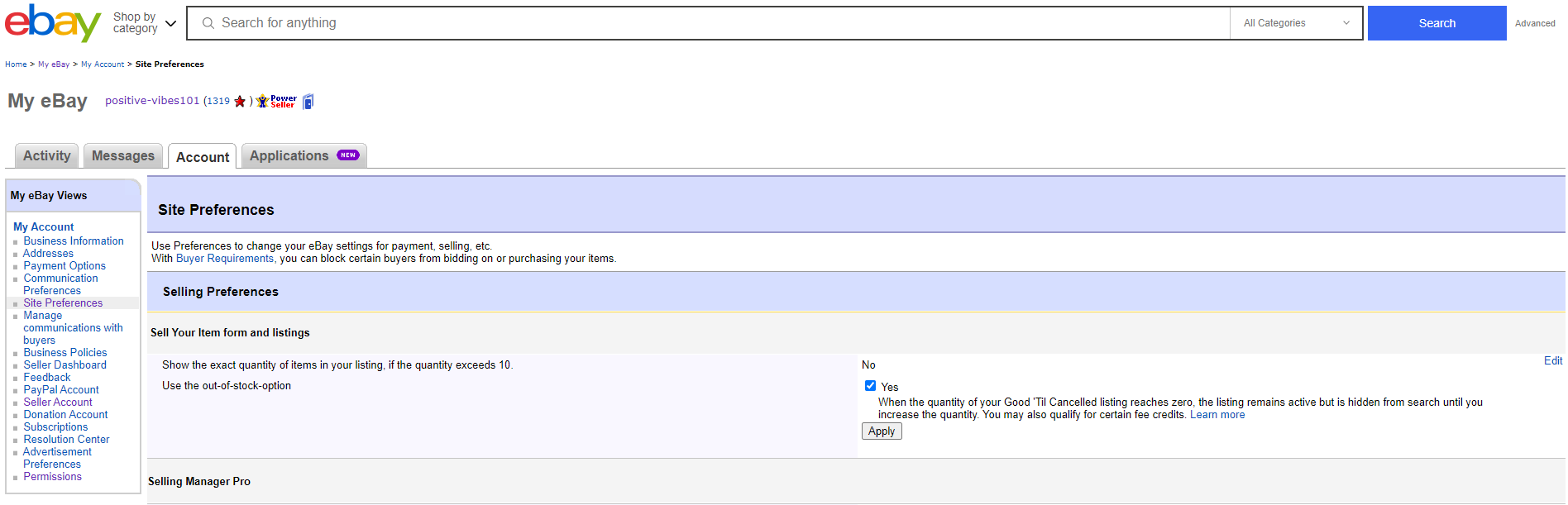Click Edit link for listing quantity preference
The height and width of the screenshot is (505, 1568).
click(1552, 360)
